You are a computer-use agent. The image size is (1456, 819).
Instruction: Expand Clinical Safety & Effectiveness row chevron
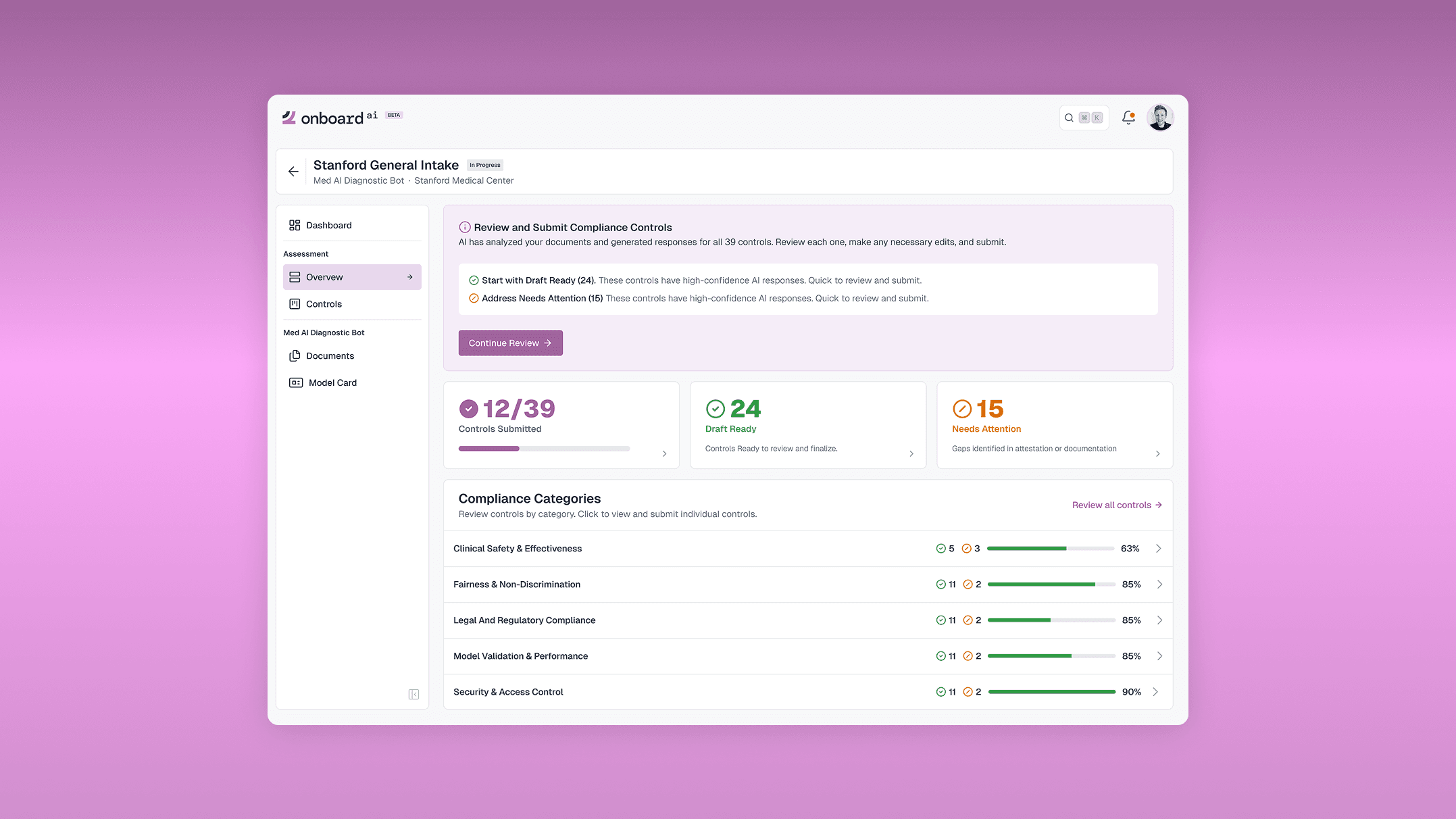(1158, 549)
